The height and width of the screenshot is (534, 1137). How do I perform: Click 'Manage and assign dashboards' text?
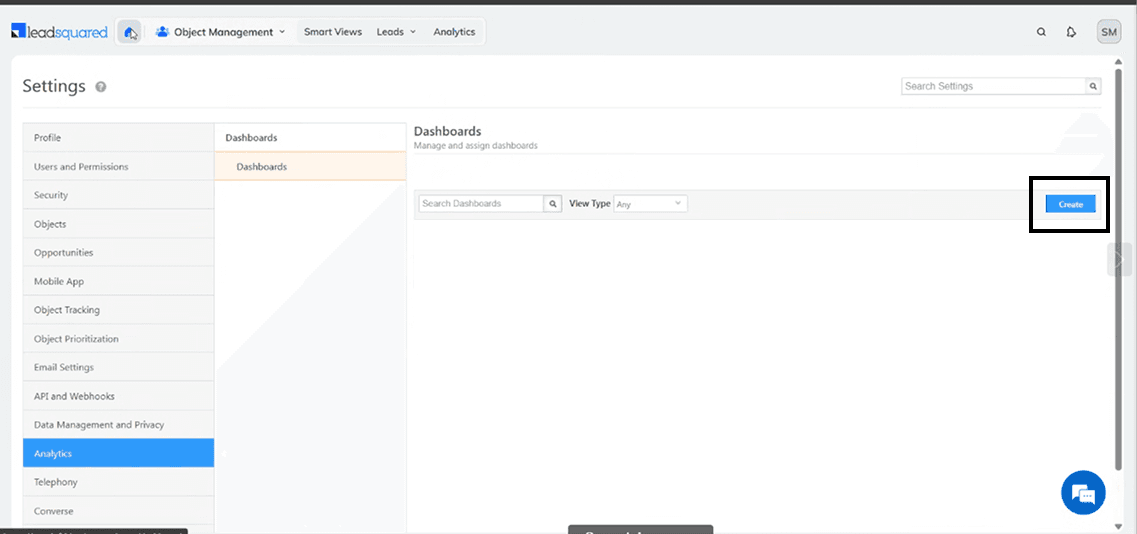coord(476,146)
